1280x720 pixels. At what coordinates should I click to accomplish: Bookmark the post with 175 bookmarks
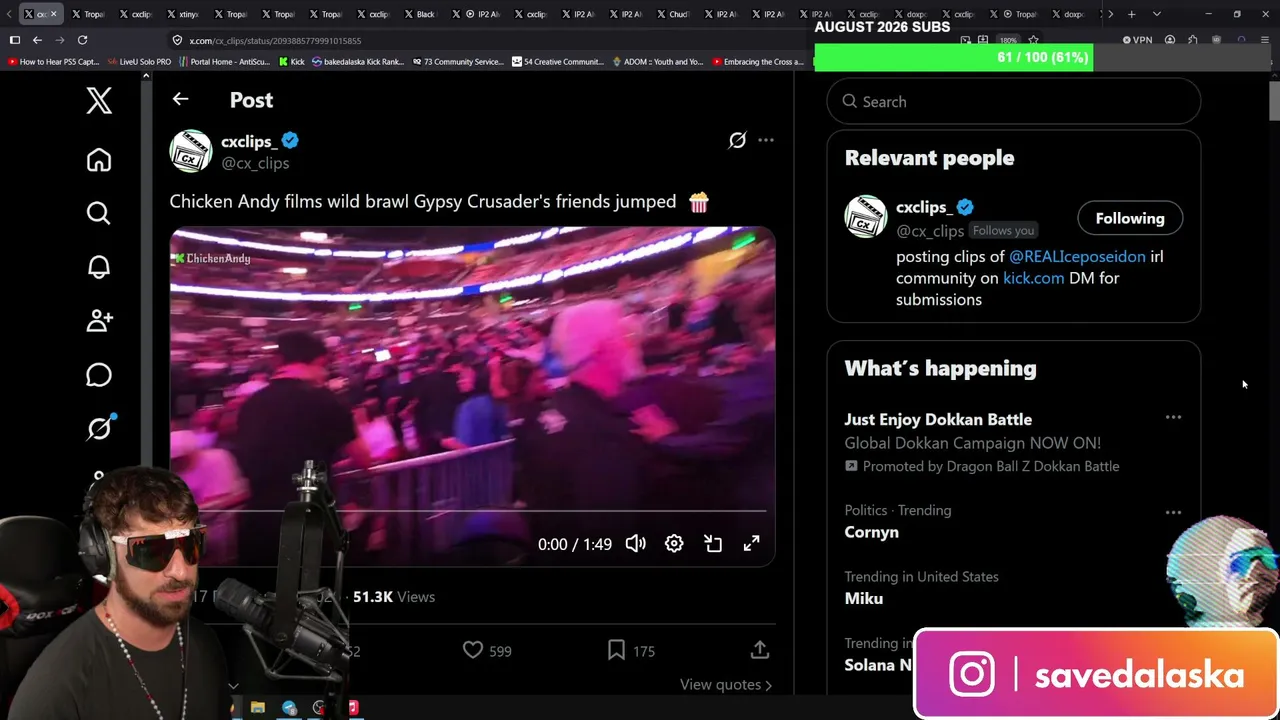631,650
